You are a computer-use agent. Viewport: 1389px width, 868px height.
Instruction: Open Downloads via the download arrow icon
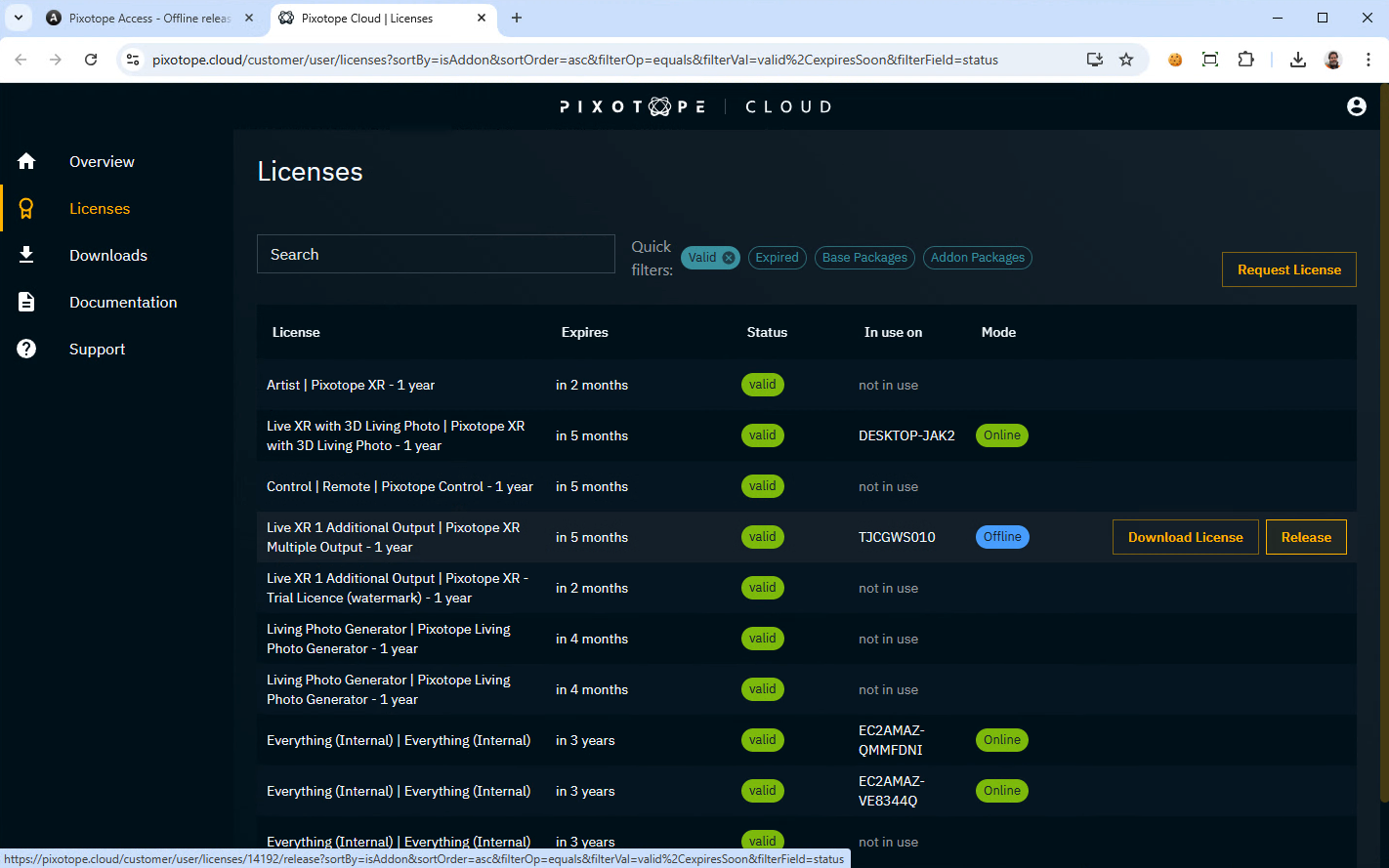coord(25,255)
